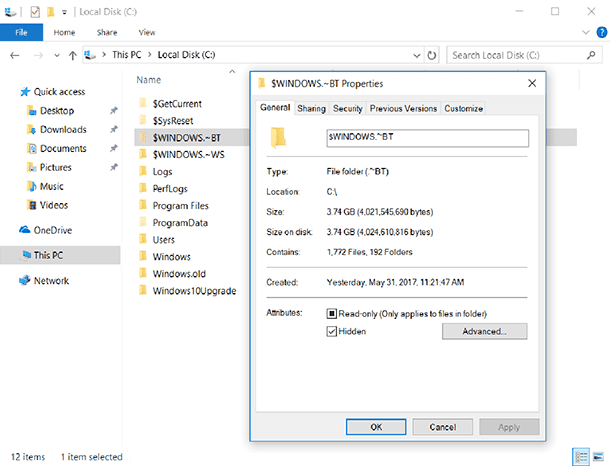Open Videos in navigation pane

tap(54, 205)
